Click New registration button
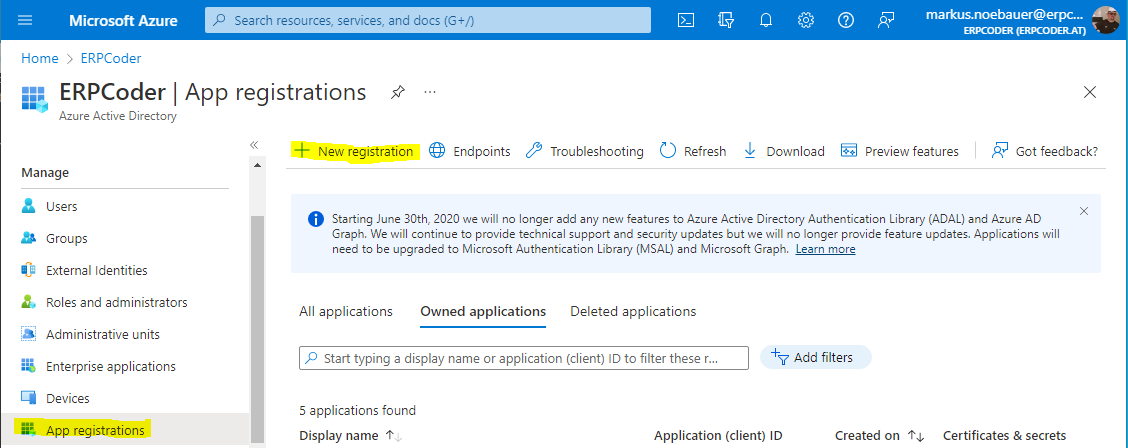The height and width of the screenshot is (448, 1128). point(355,151)
